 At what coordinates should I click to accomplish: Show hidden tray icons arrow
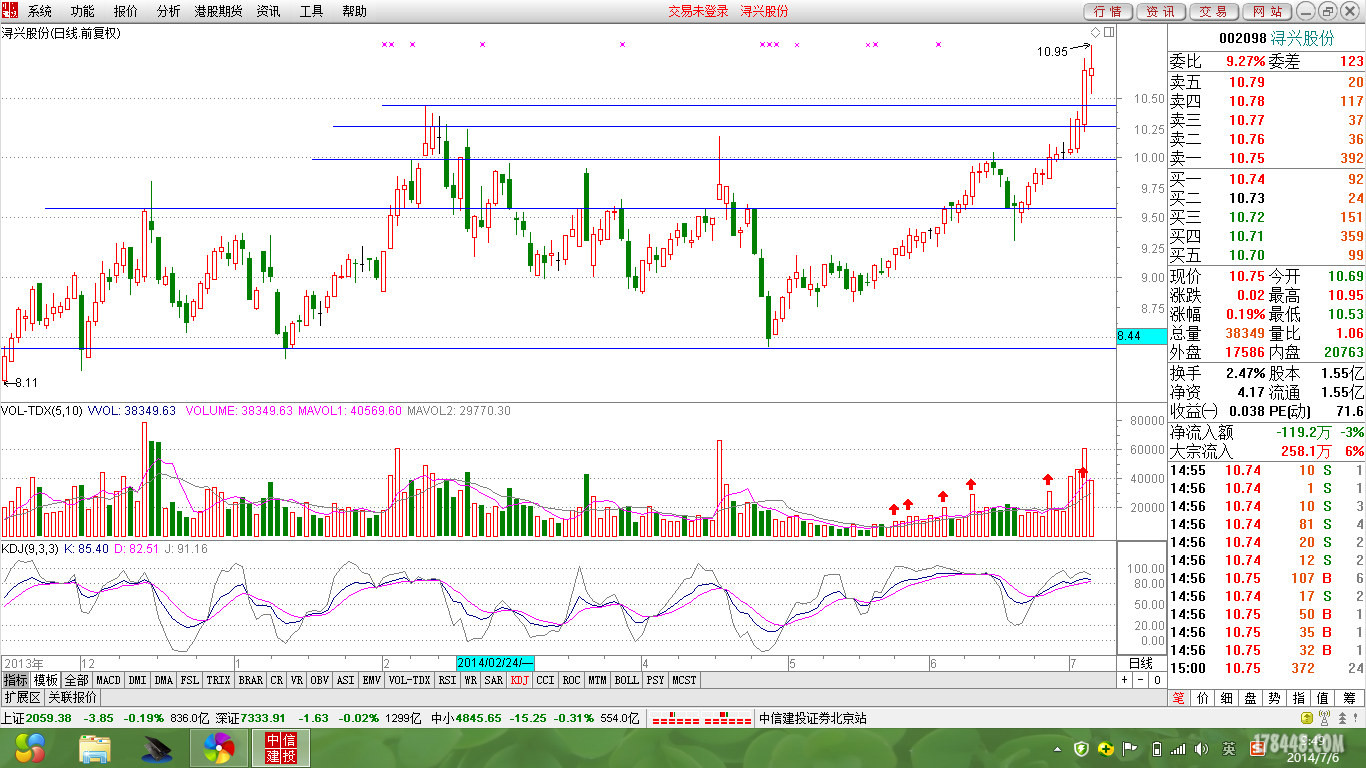pos(1058,748)
